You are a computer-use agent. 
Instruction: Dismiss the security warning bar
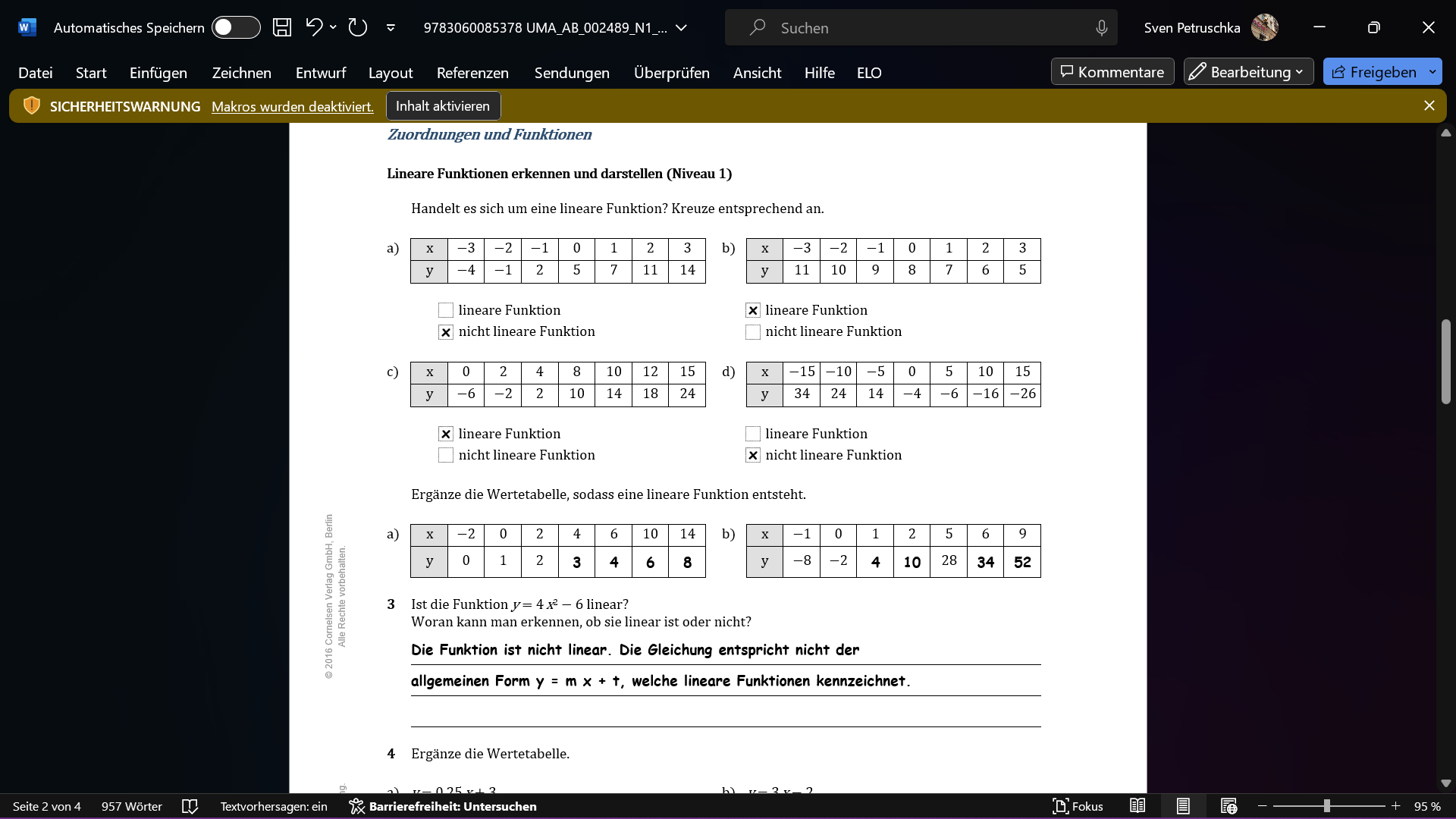(x=1429, y=106)
